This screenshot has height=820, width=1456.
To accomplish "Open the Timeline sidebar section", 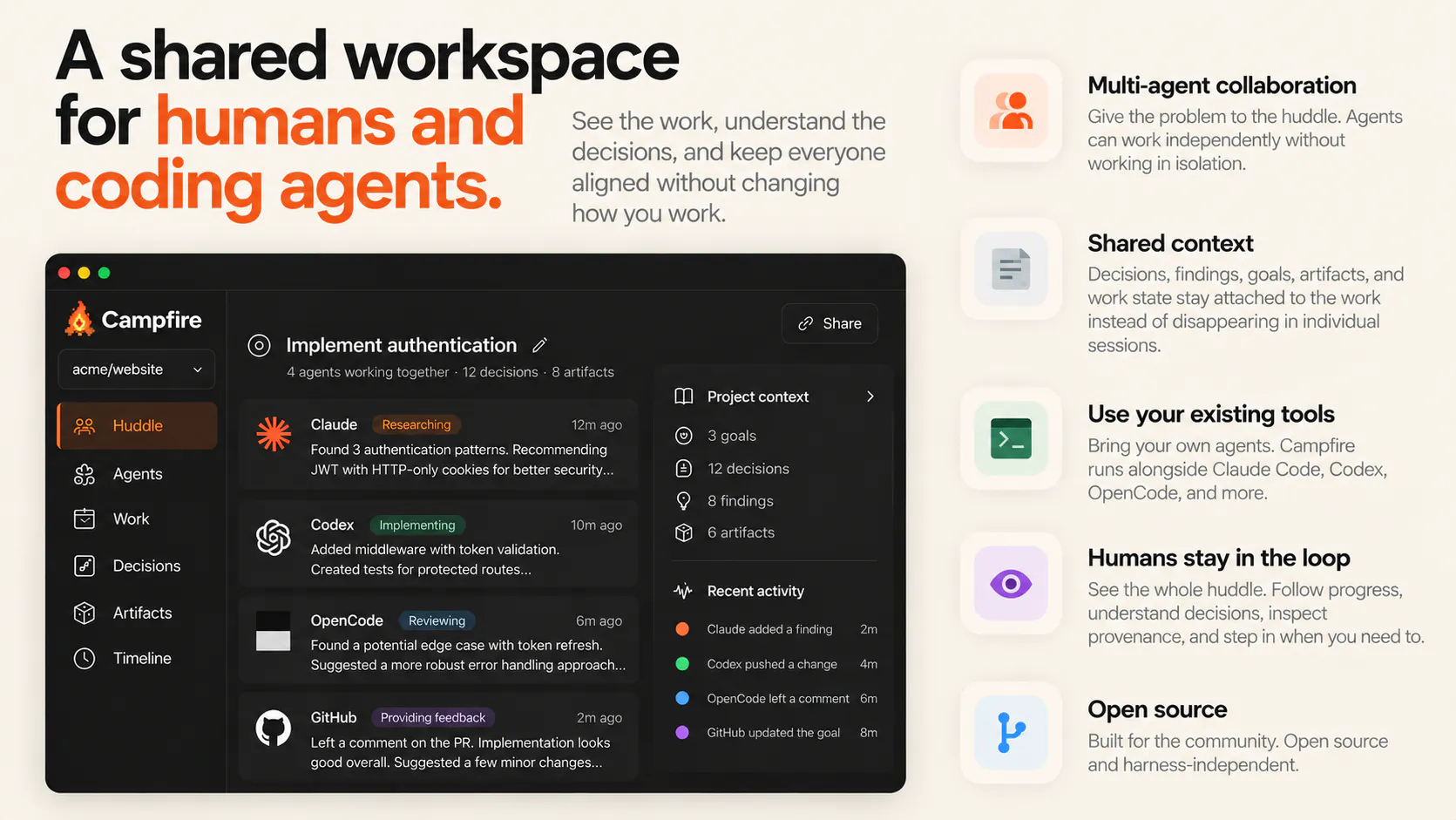I will pos(137,659).
